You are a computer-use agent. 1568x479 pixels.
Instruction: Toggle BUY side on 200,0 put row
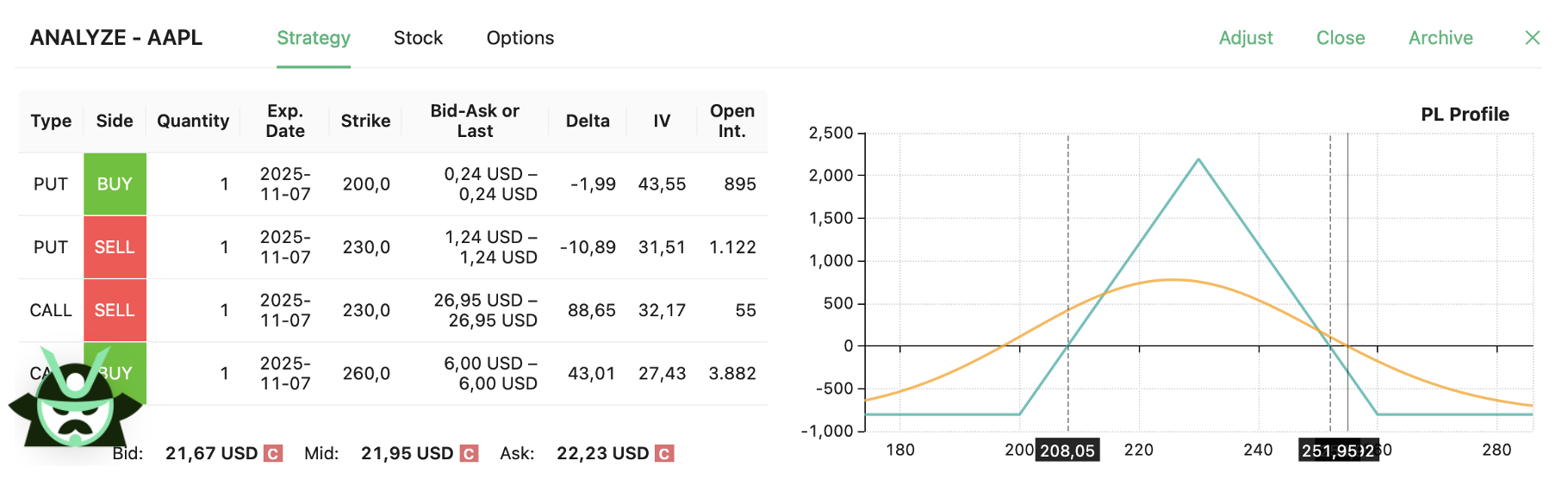(115, 184)
